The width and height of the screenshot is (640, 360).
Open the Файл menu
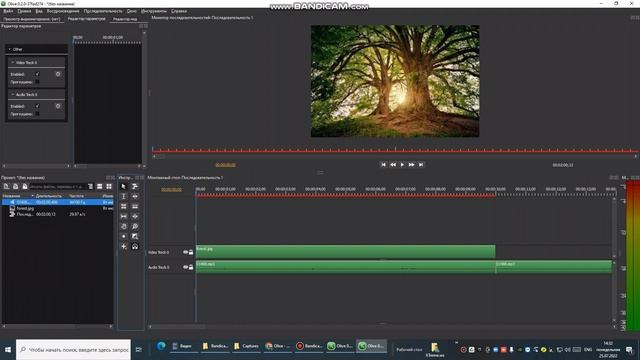point(8,11)
